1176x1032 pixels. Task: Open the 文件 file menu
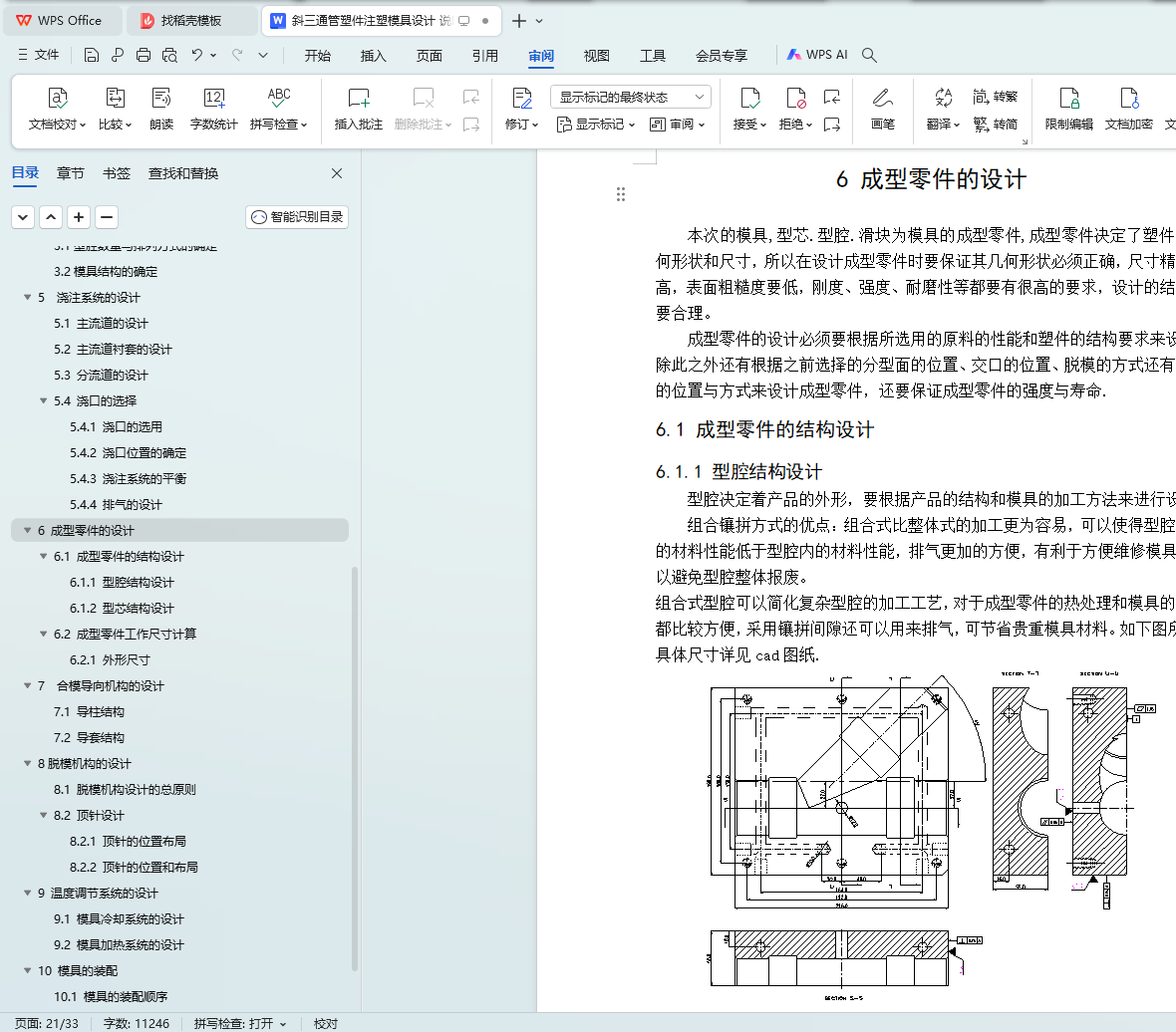(38, 55)
